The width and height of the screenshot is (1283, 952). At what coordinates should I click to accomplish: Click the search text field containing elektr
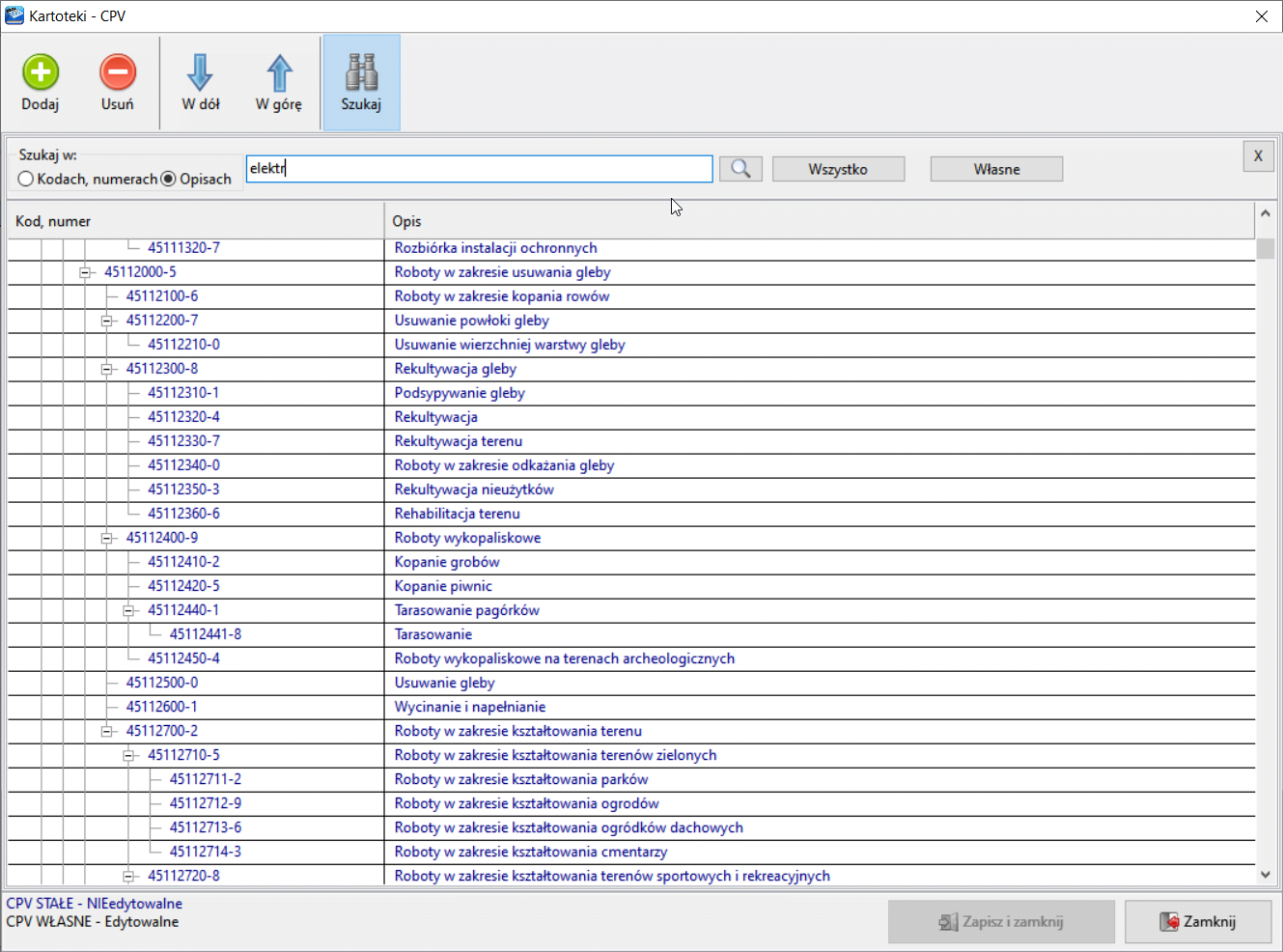coord(479,169)
